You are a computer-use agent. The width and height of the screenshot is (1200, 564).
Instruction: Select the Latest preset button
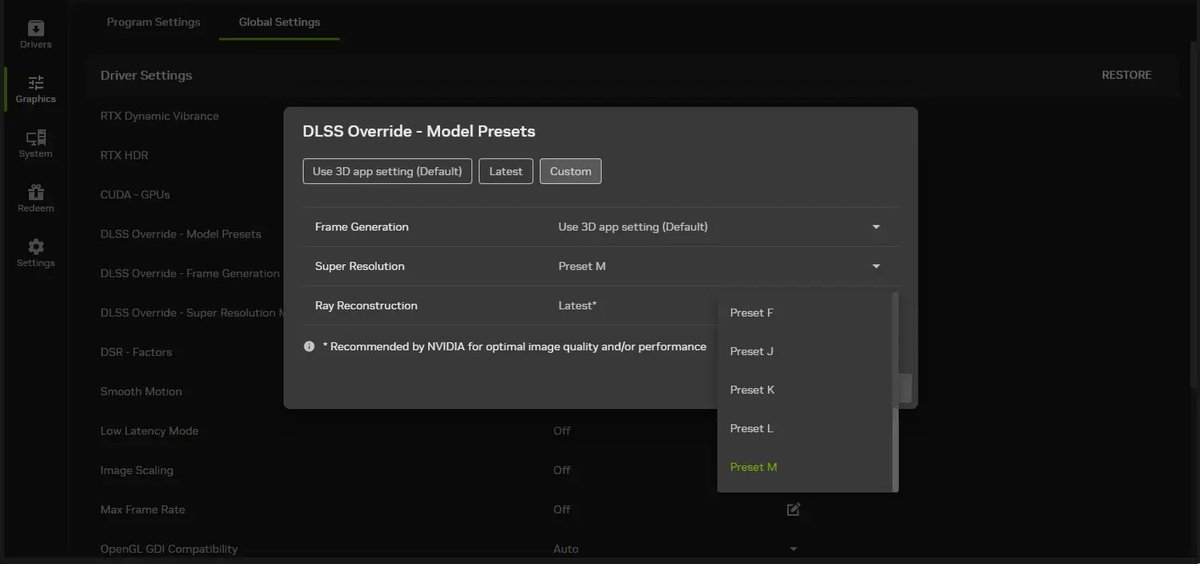tap(506, 171)
